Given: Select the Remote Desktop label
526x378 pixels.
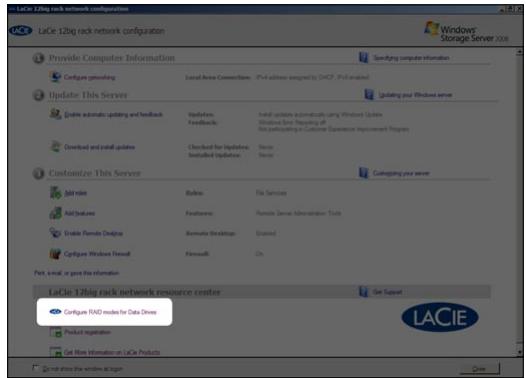Looking at the screenshot, I should click(x=210, y=233).
